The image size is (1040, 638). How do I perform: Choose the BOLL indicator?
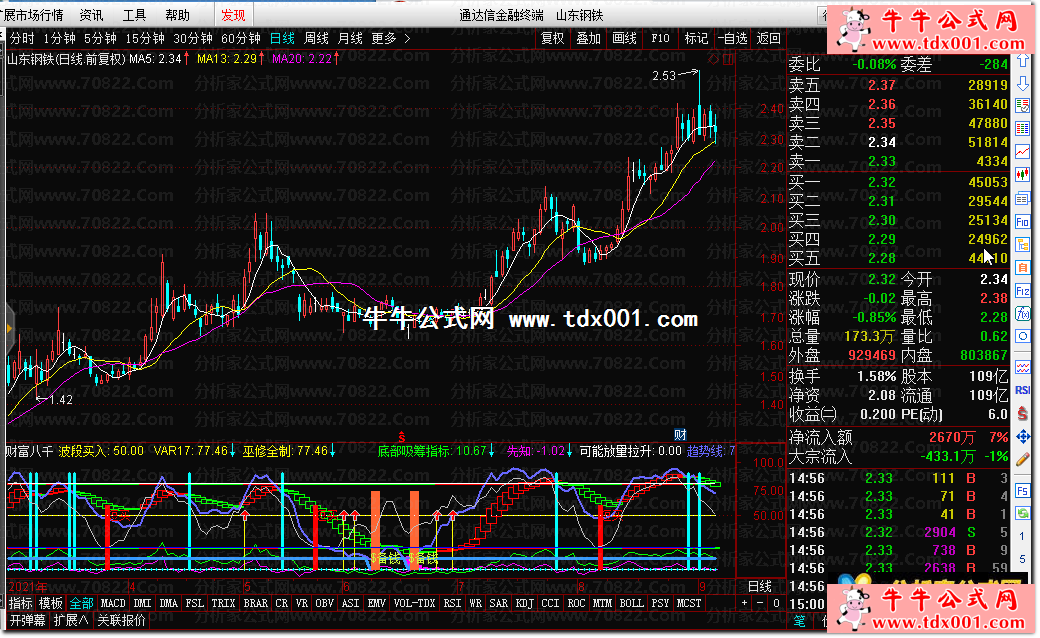coord(631,603)
